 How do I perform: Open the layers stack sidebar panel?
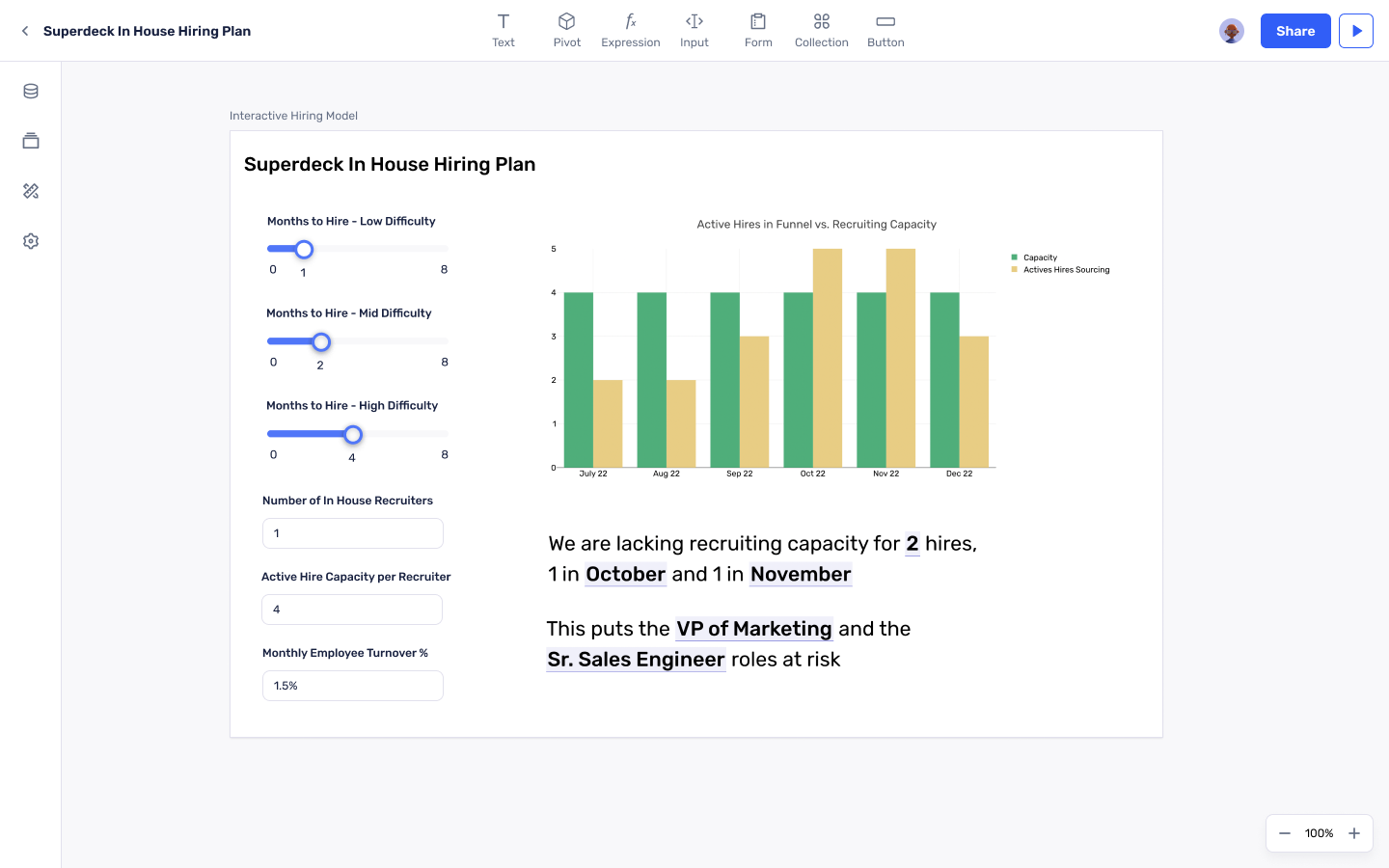click(31, 141)
